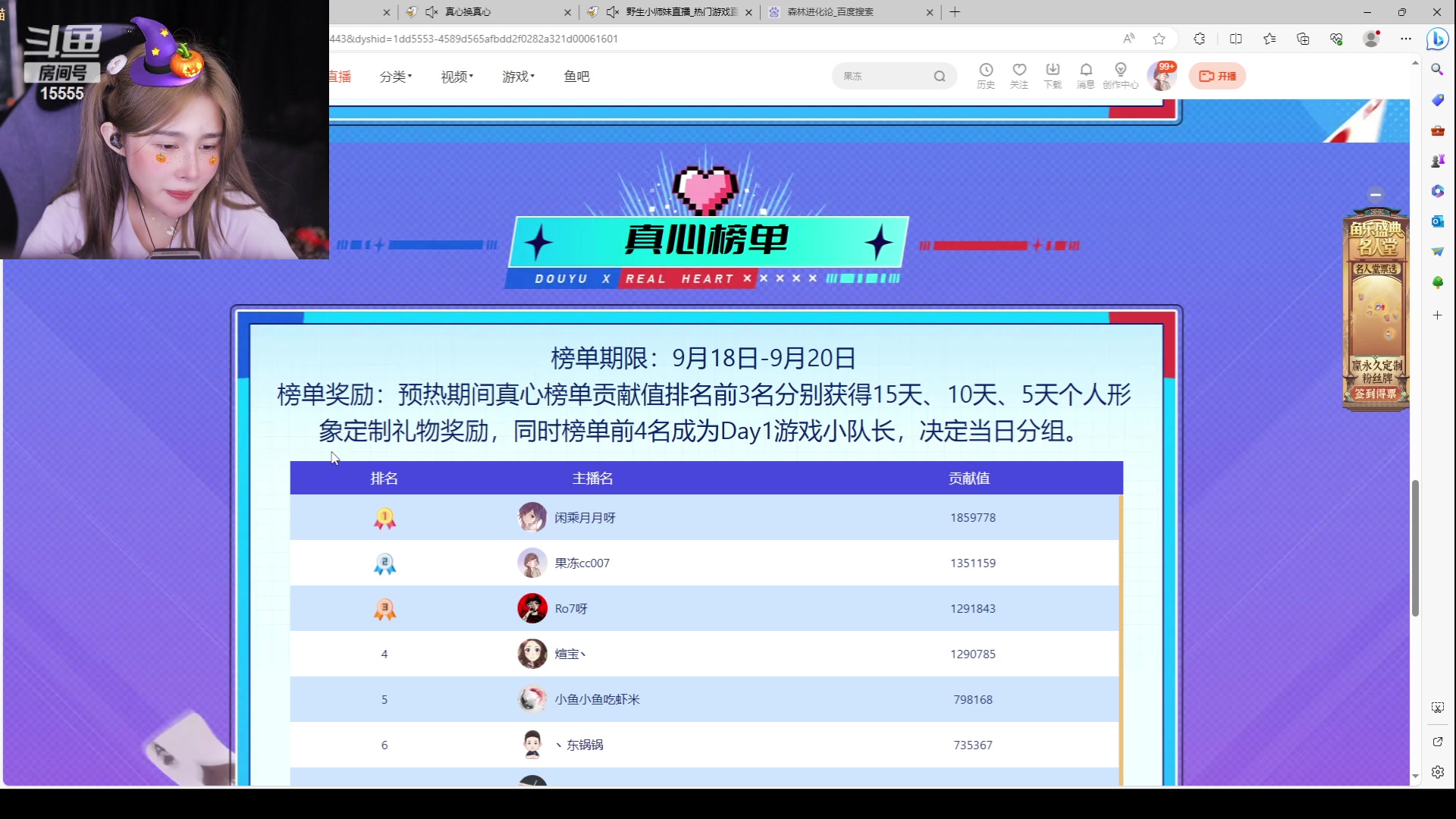Click 签到得票 on the floating widget

click(x=1375, y=394)
